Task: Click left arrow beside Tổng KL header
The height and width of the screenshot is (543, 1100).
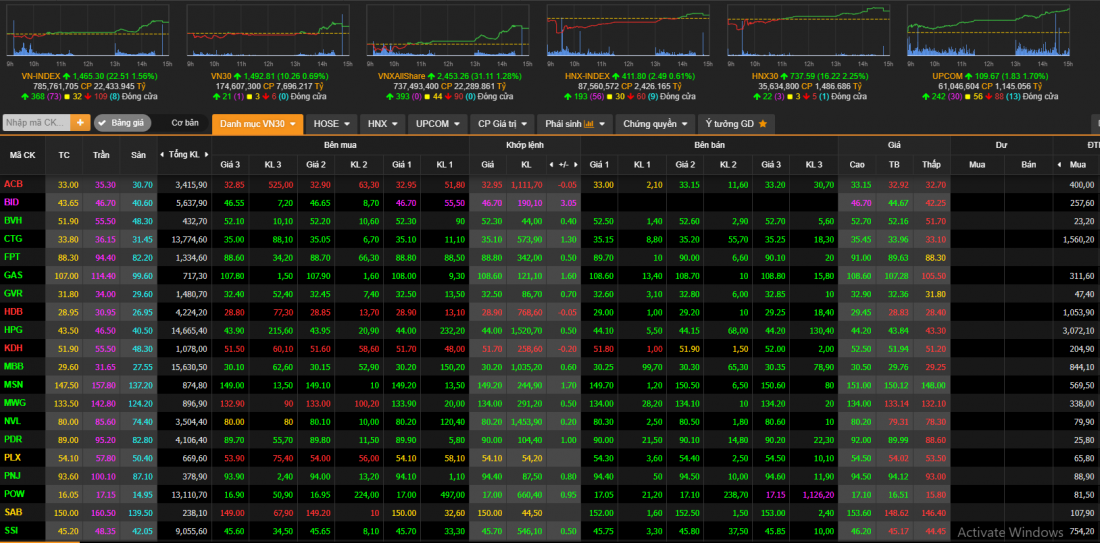Action: (162, 154)
